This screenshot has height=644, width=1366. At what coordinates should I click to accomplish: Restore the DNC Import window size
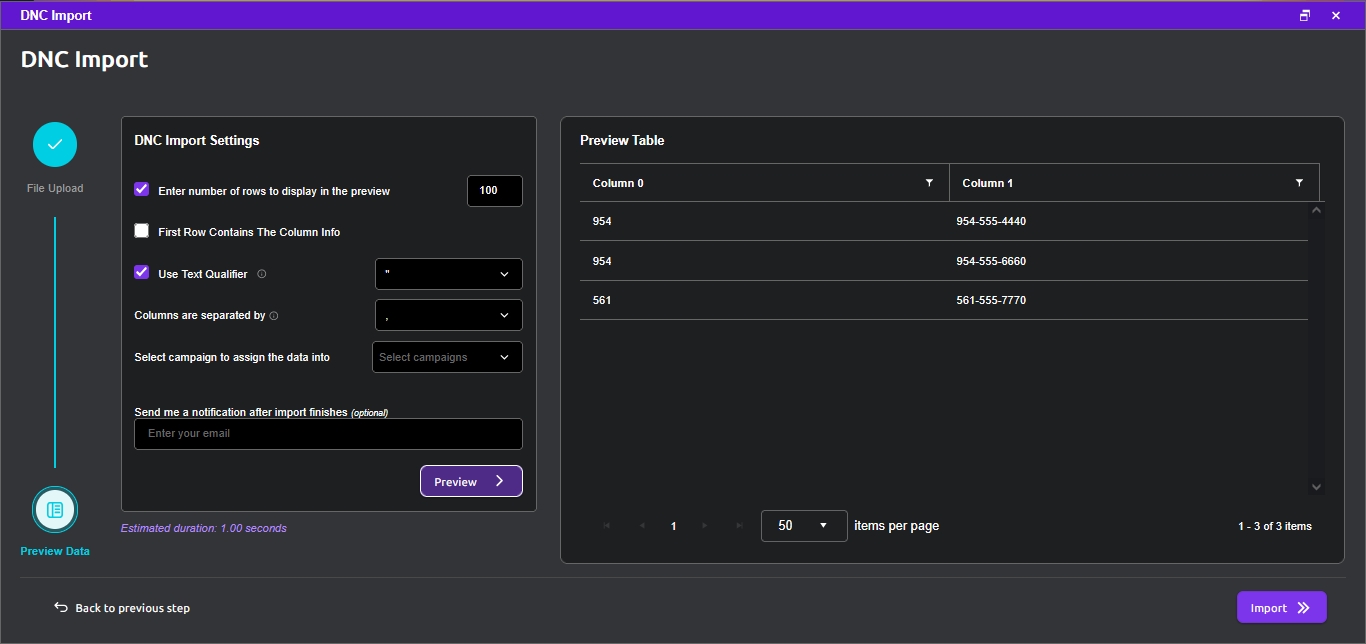coord(1304,15)
